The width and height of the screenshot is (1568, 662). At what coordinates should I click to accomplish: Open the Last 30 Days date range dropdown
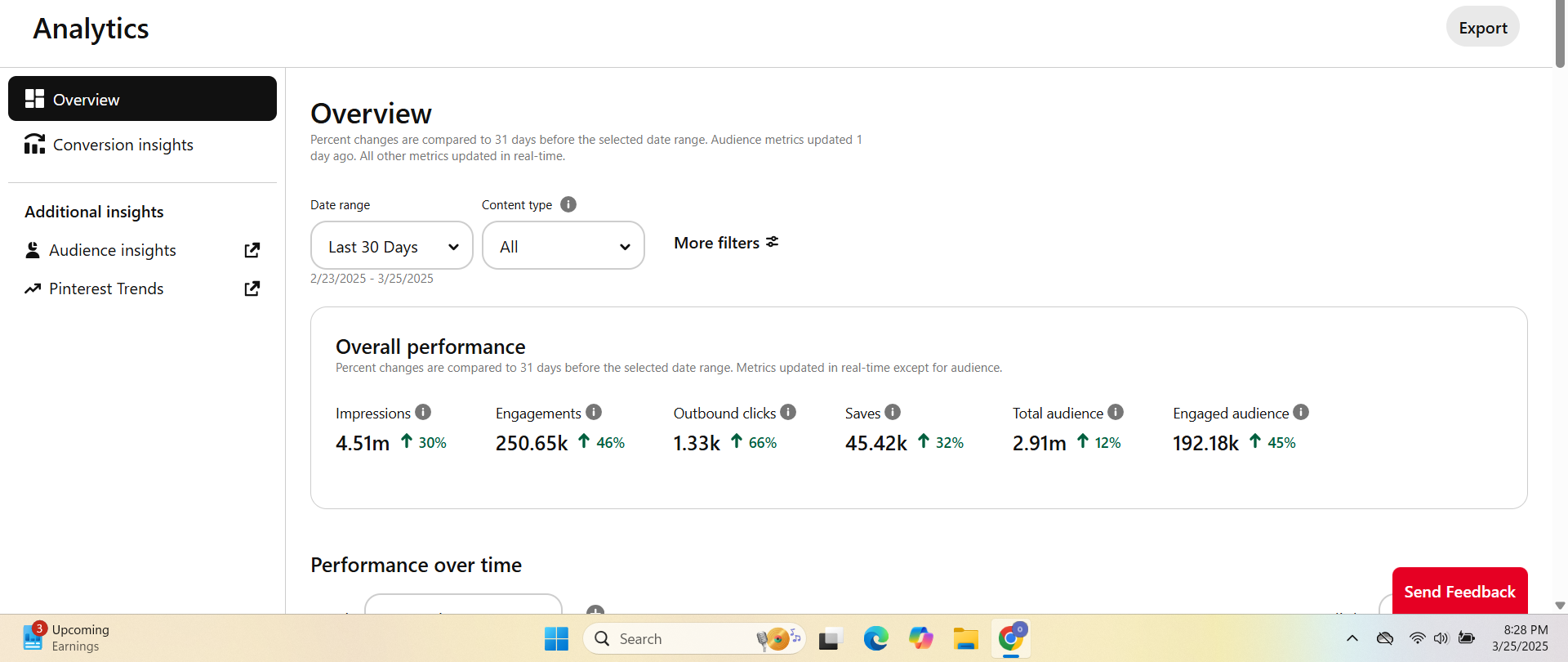392,245
